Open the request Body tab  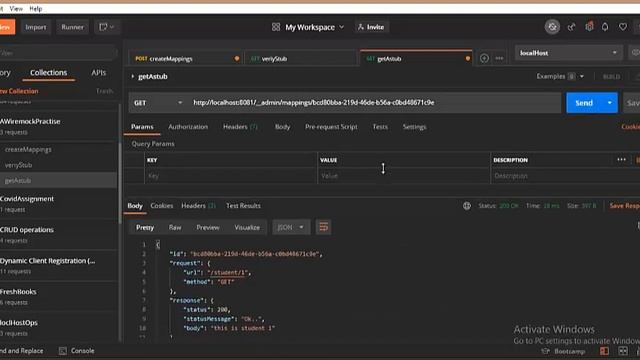pos(282,127)
